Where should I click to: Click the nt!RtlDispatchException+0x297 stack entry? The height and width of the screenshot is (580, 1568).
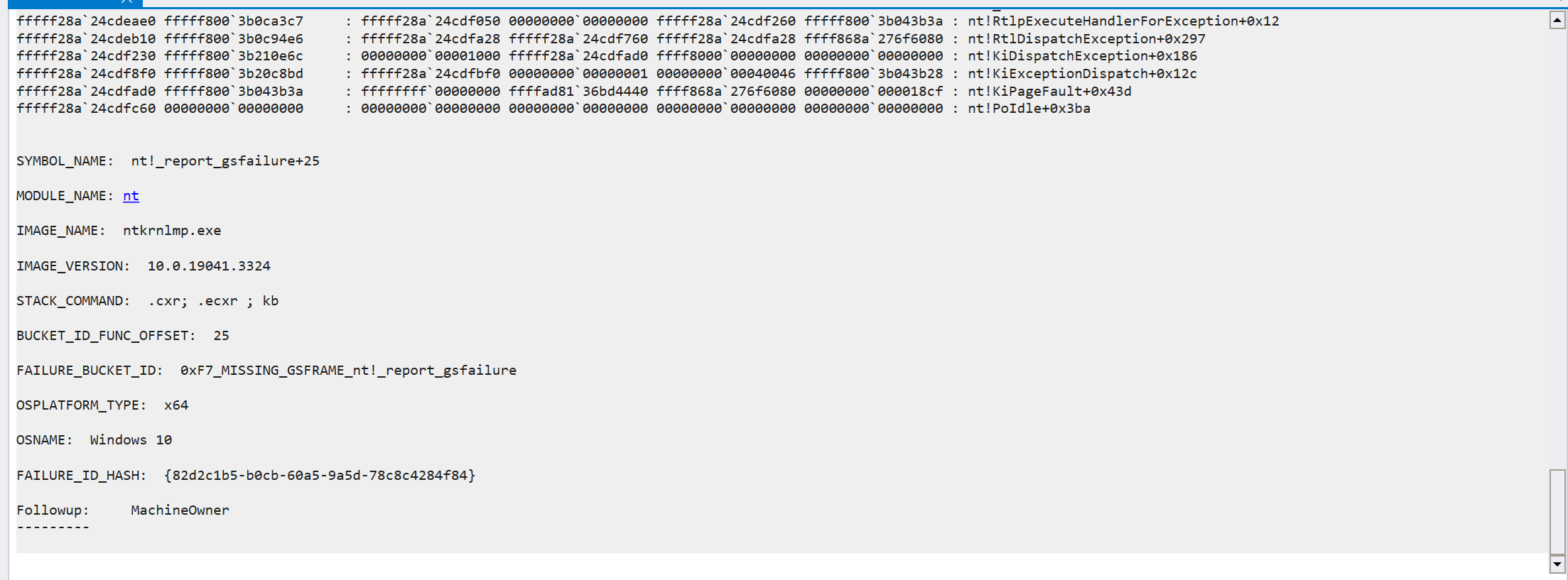click(x=1086, y=39)
